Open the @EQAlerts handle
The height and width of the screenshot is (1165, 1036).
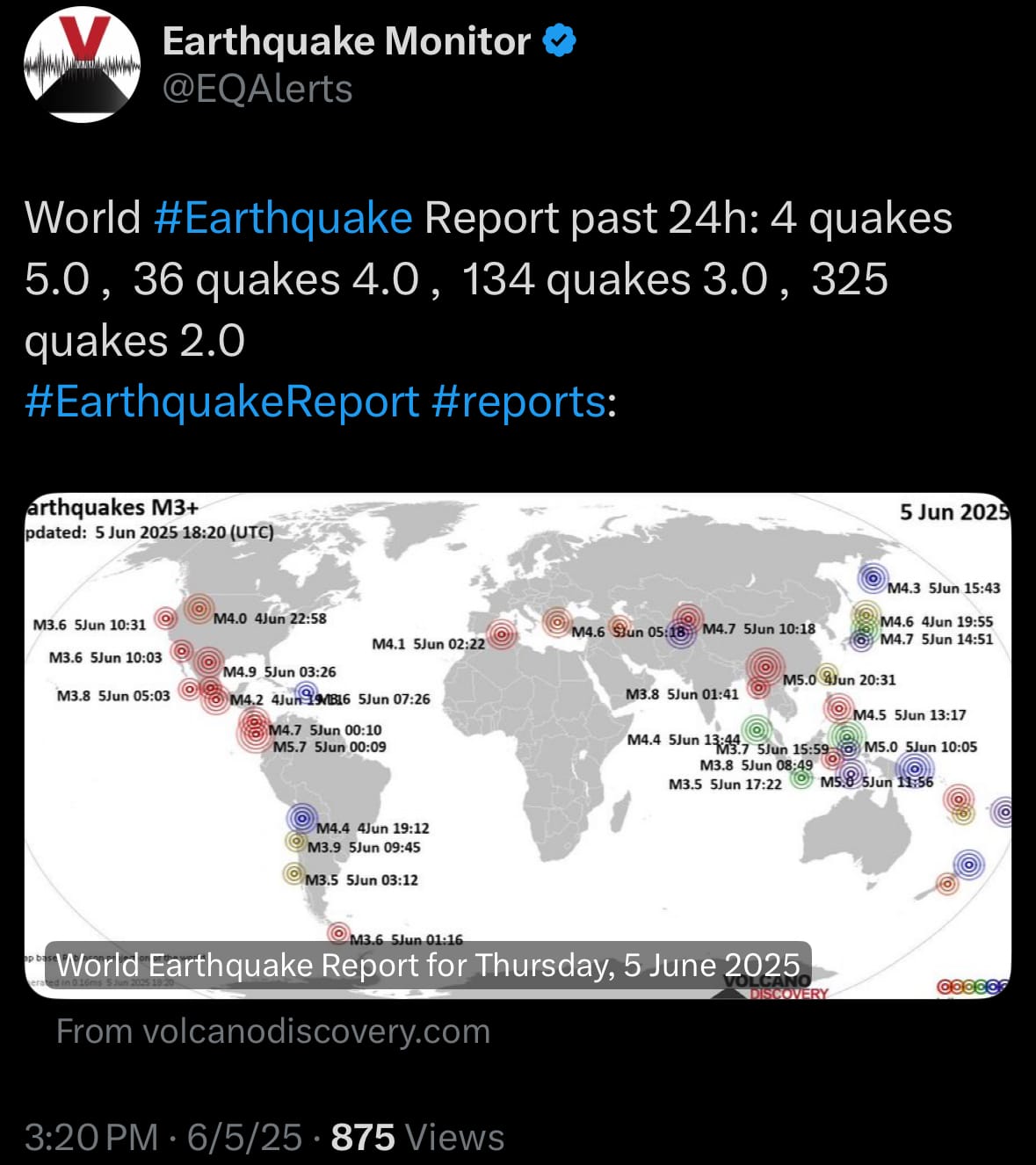(x=257, y=89)
